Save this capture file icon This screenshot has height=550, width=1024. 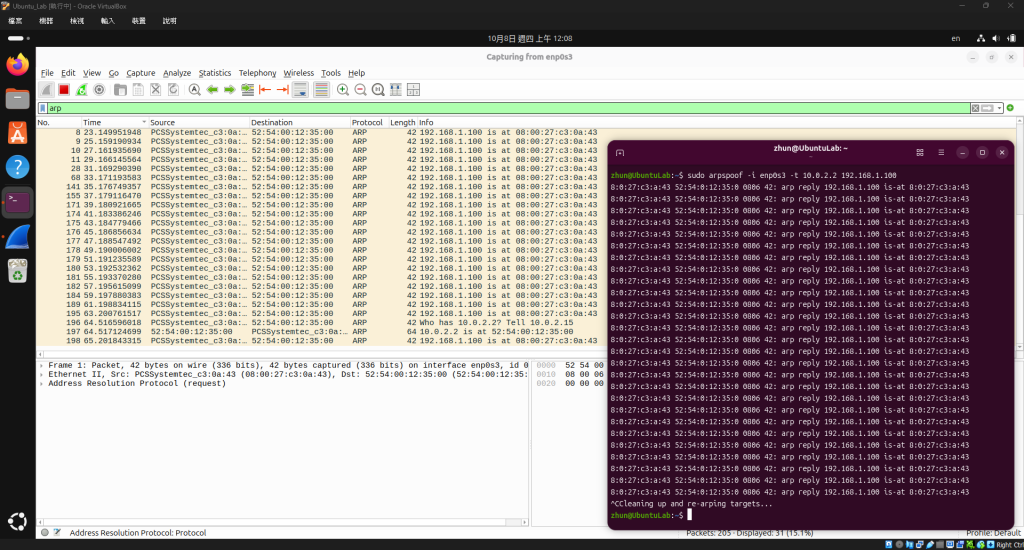coord(138,90)
